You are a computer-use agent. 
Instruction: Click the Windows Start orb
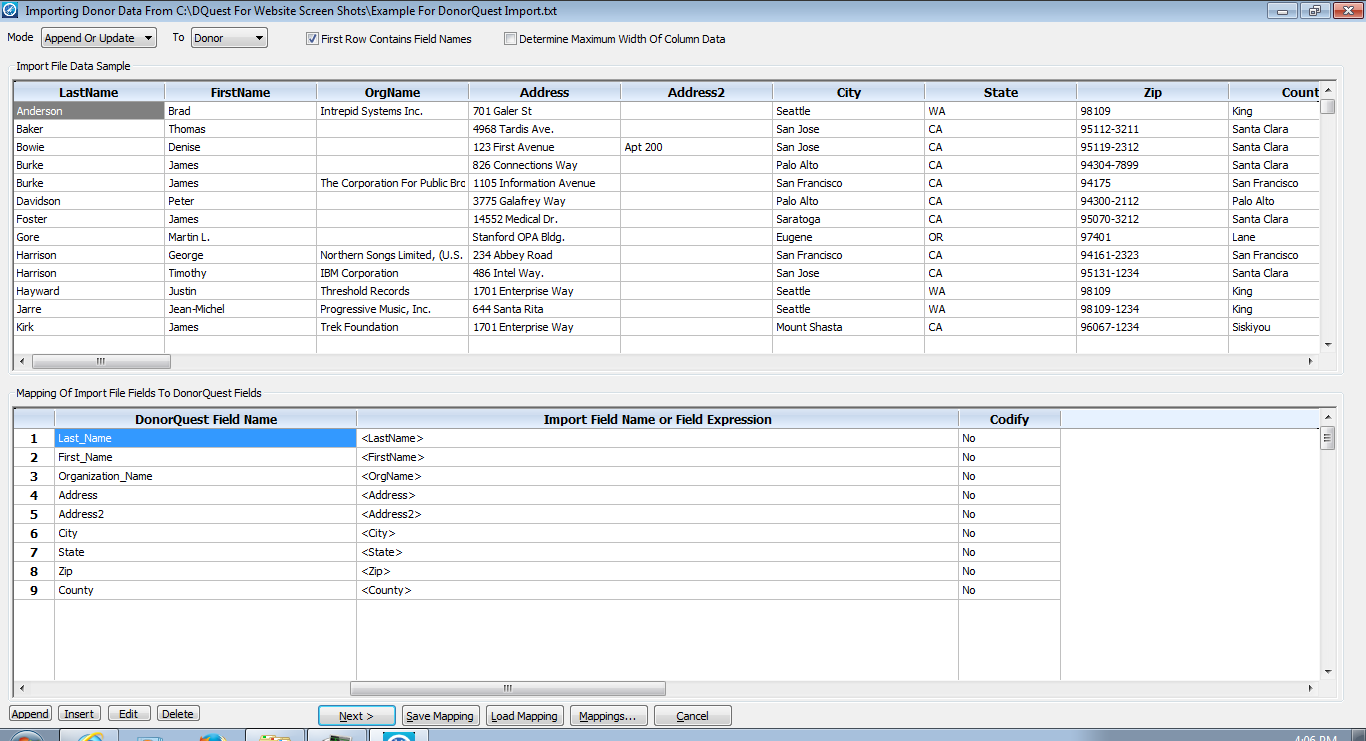pos(27,737)
